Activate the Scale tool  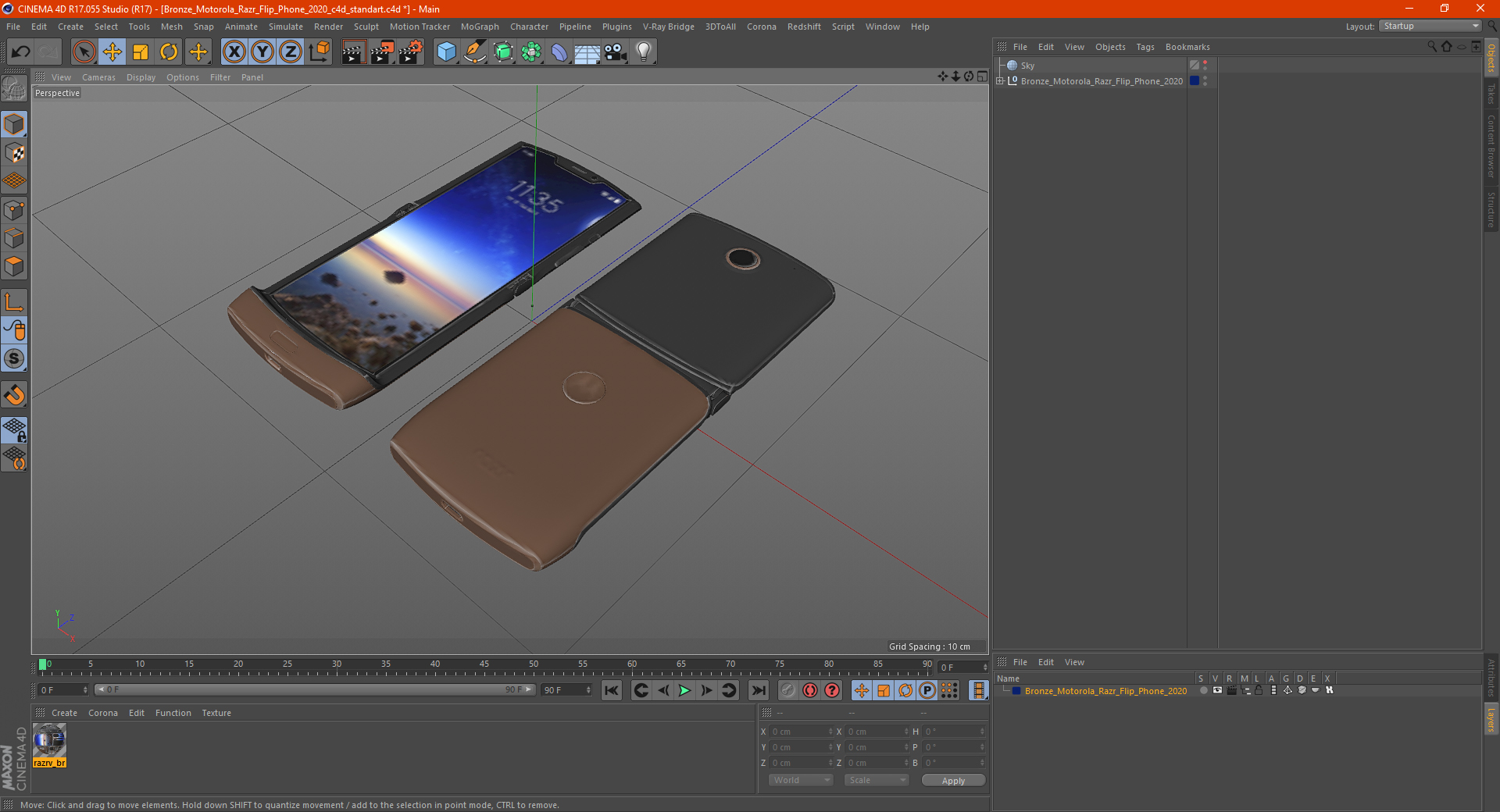coord(141,52)
